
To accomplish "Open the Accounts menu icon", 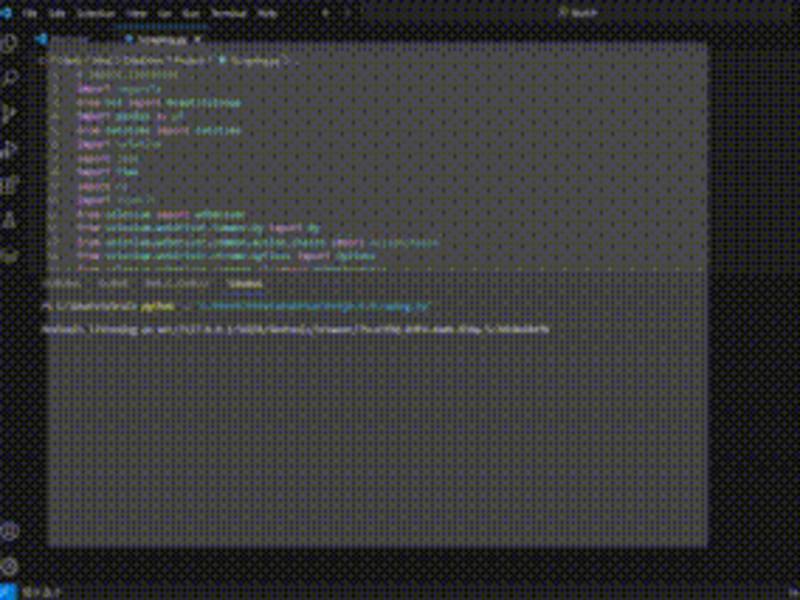I will click(x=9, y=532).
